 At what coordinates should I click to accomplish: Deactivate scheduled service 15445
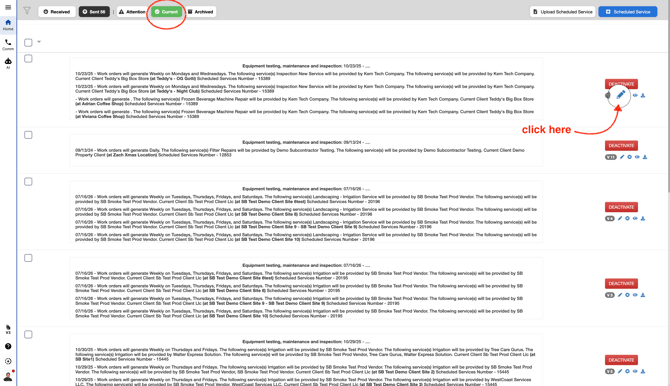621,360
